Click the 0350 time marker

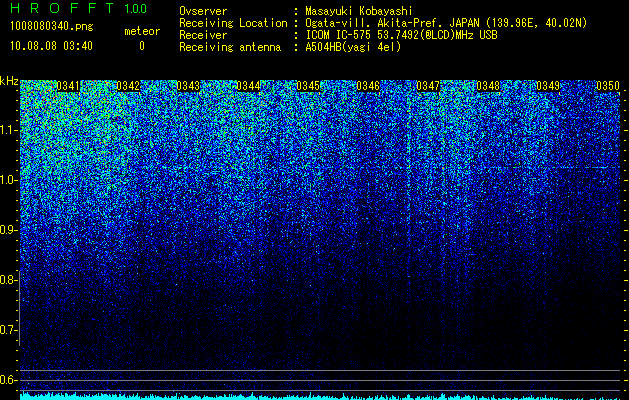(608, 86)
